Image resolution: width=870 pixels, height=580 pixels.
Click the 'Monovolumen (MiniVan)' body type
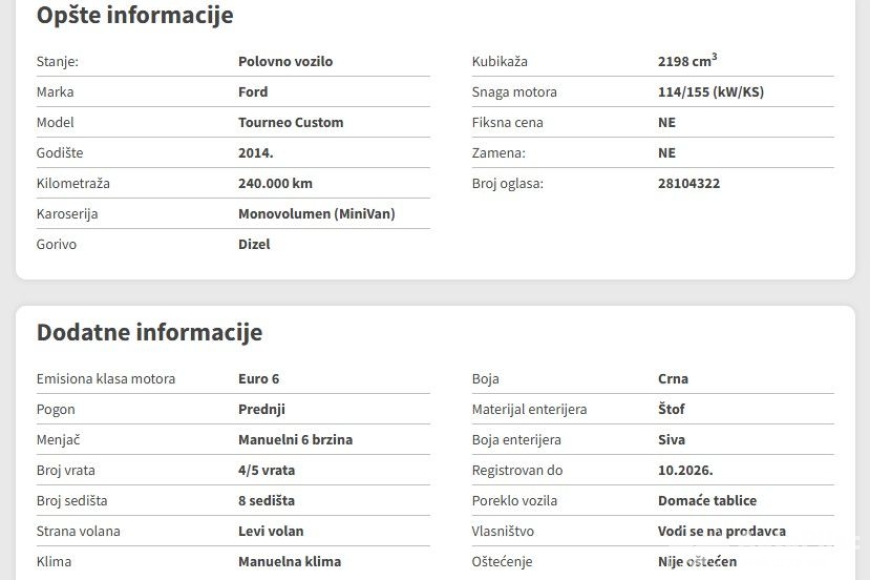pos(317,213)
